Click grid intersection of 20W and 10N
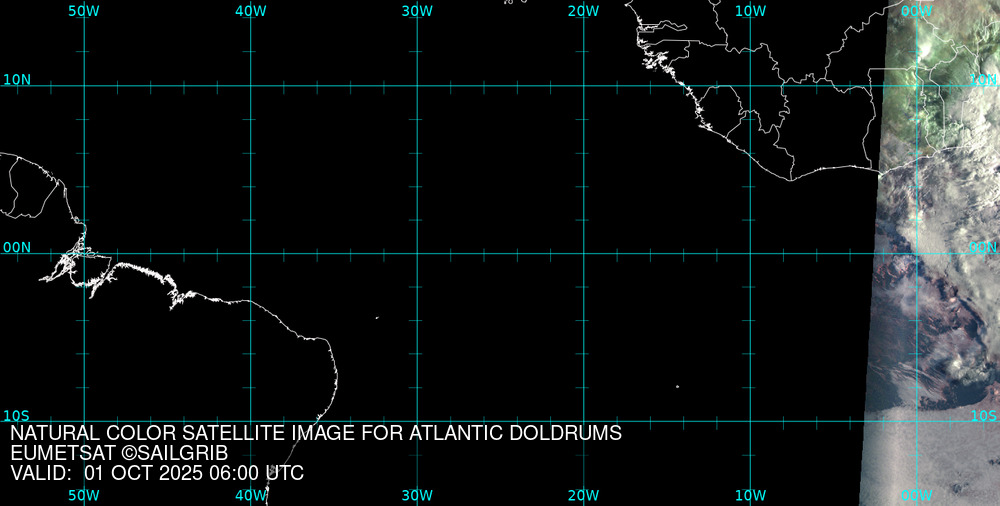Viewport: 1000px width, 506px height. [x=583, y=86]
